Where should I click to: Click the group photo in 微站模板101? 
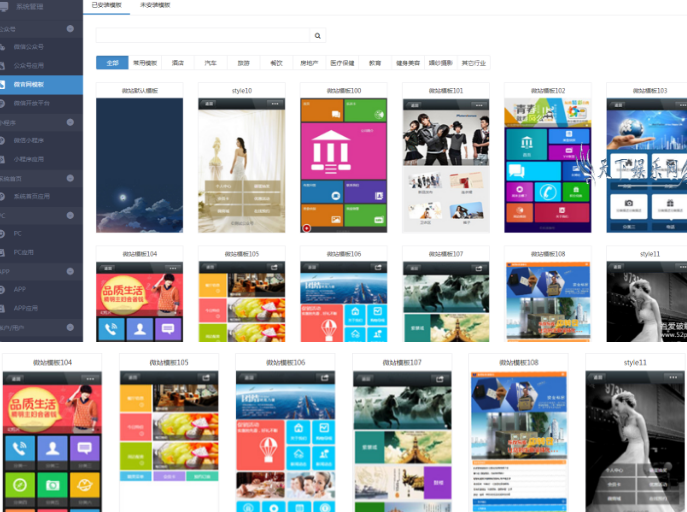446,138
